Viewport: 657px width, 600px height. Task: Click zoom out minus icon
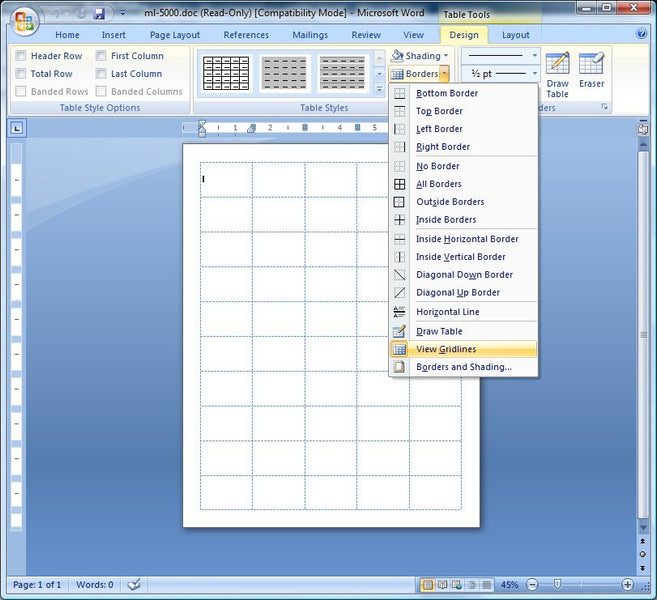528,584
